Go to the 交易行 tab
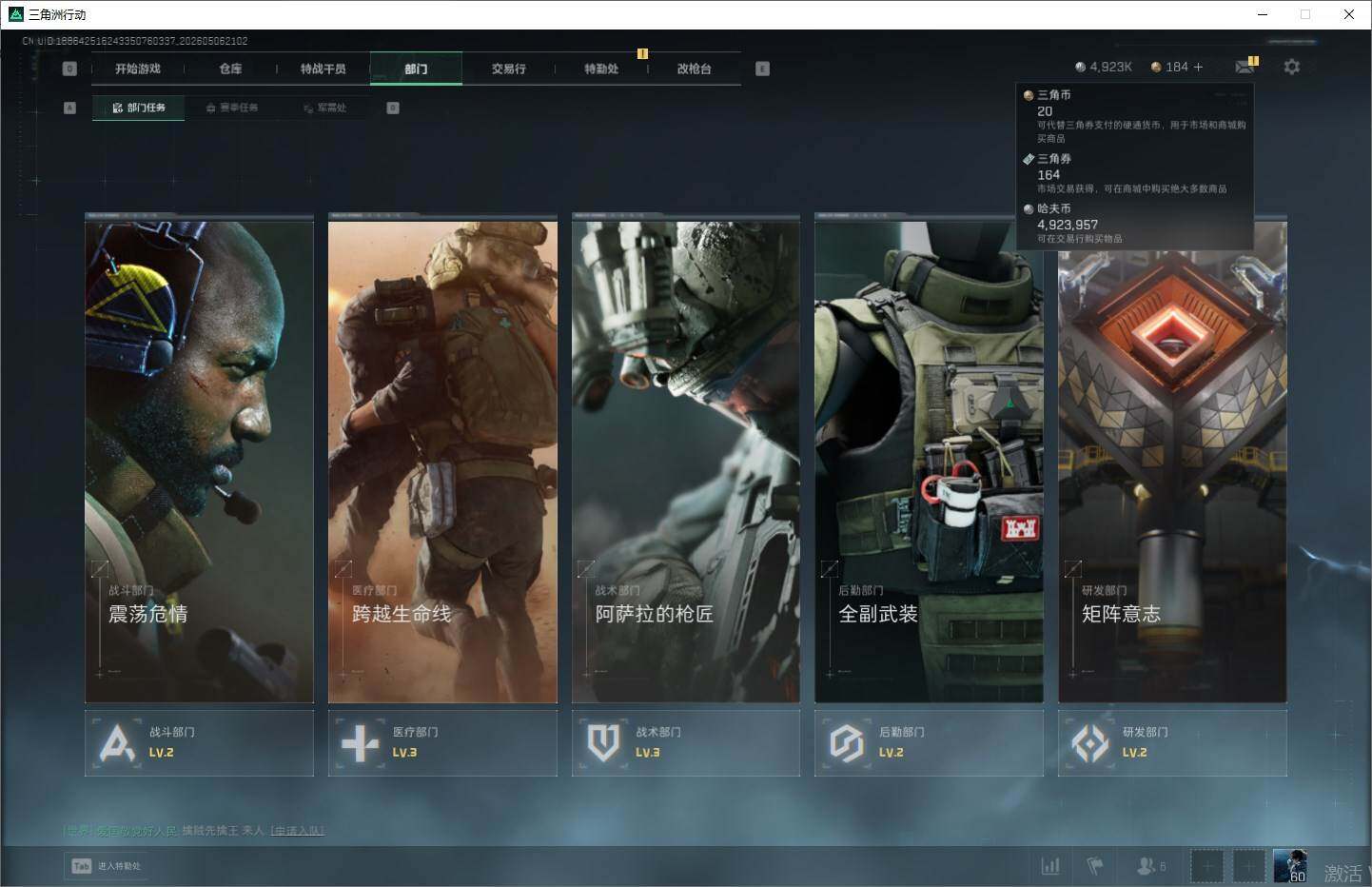Image resolution: width=1372 pixels, height=887 pixels. [x=509, y=69]
